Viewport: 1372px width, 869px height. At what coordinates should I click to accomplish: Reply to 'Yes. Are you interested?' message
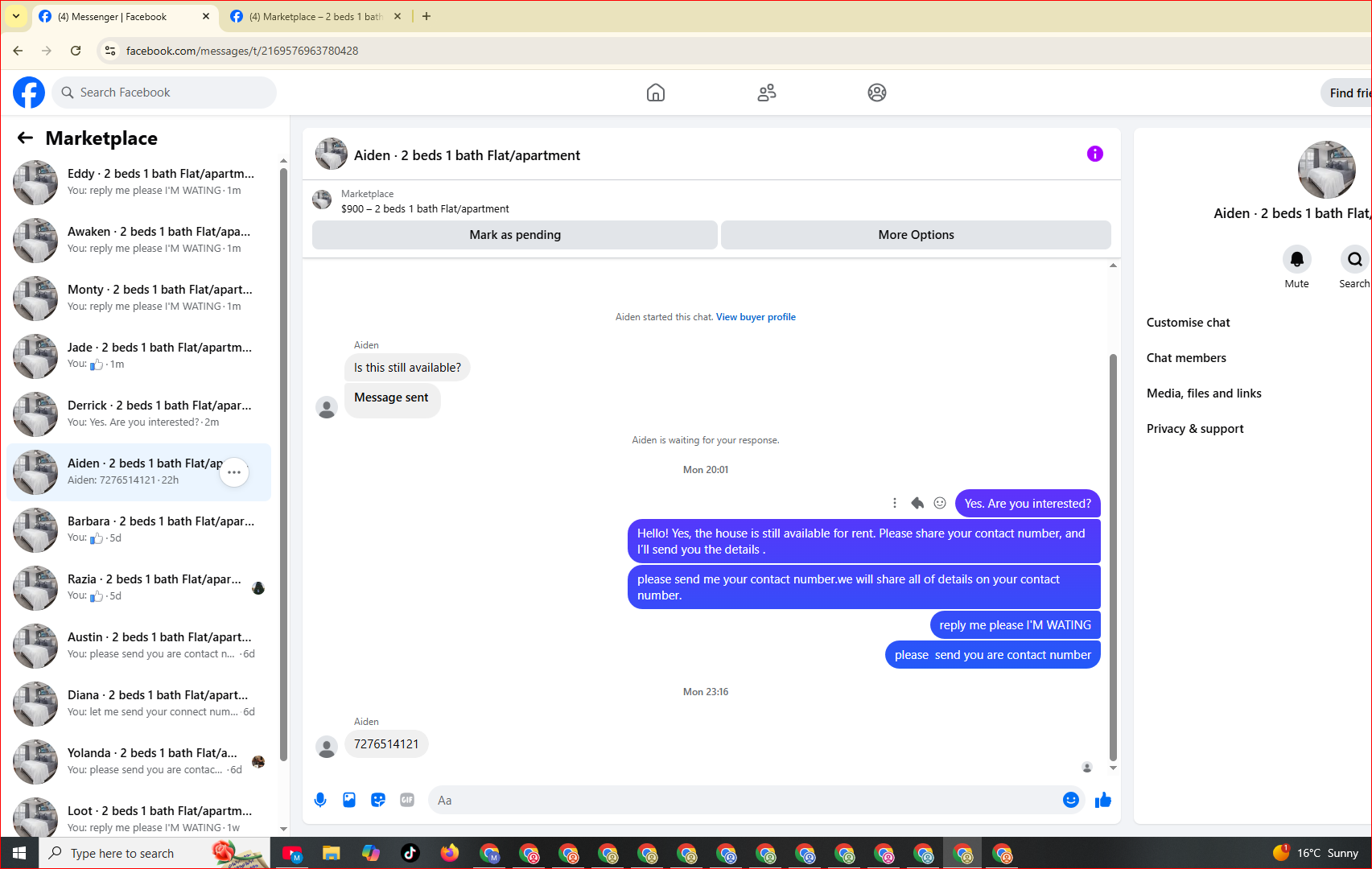pyautogui.click(x=917, y=503)
